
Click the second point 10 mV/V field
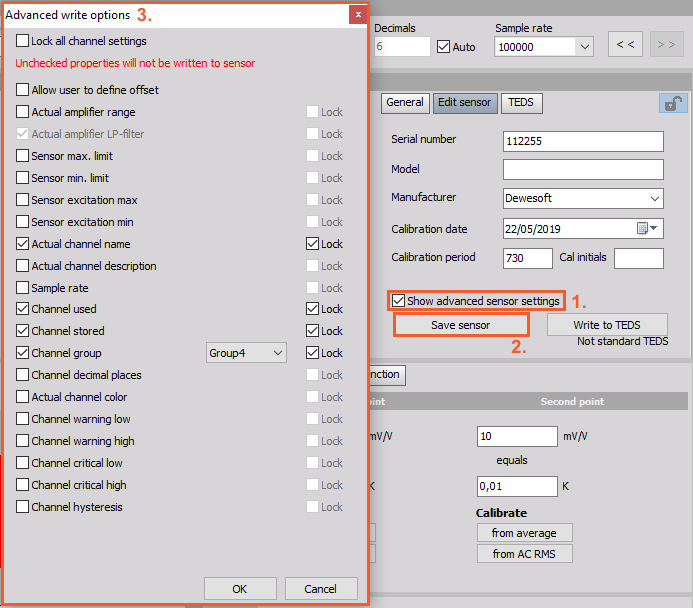coord(517,436)
